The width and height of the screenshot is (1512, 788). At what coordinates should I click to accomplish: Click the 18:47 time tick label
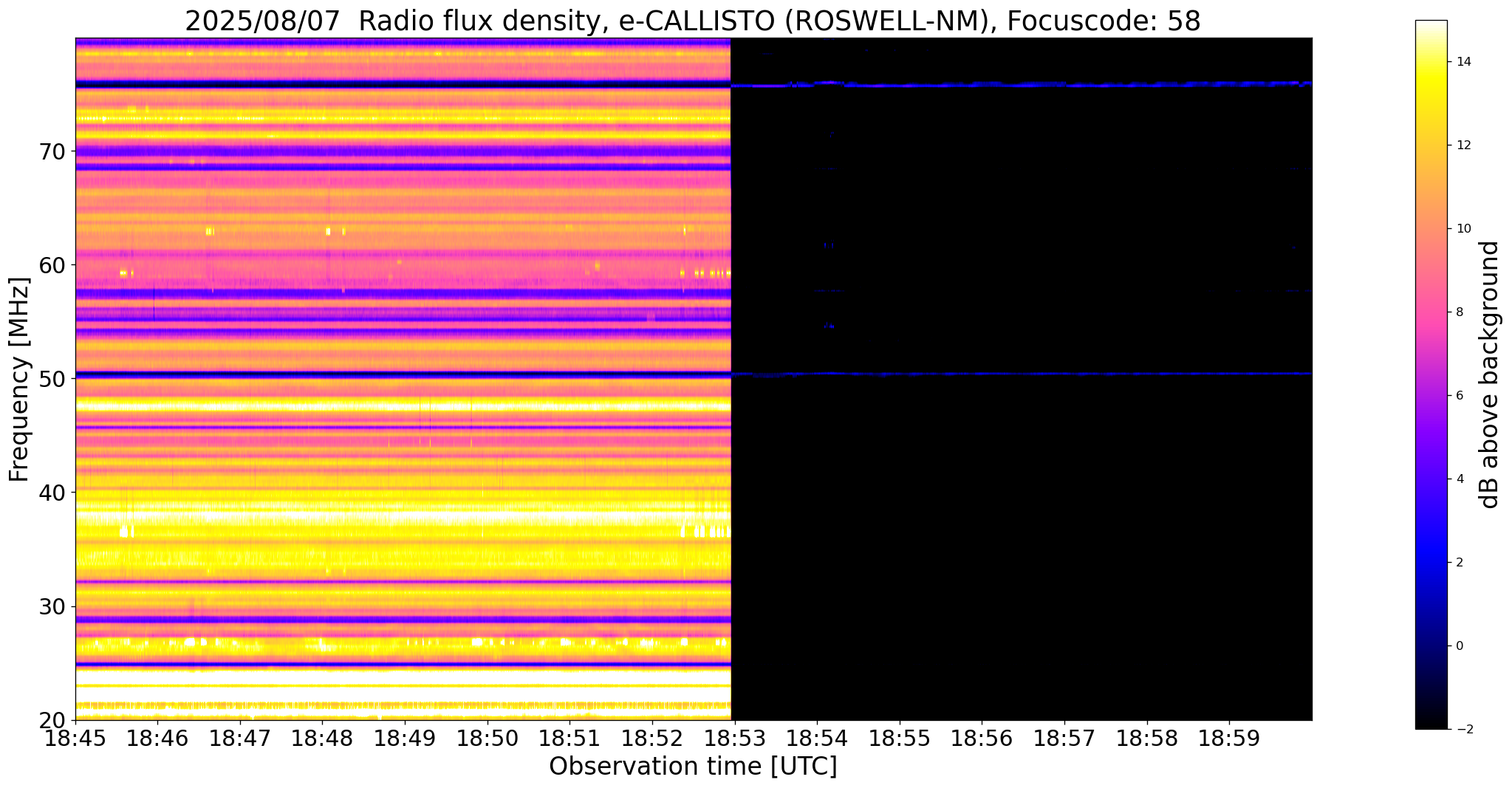point(240,737)
